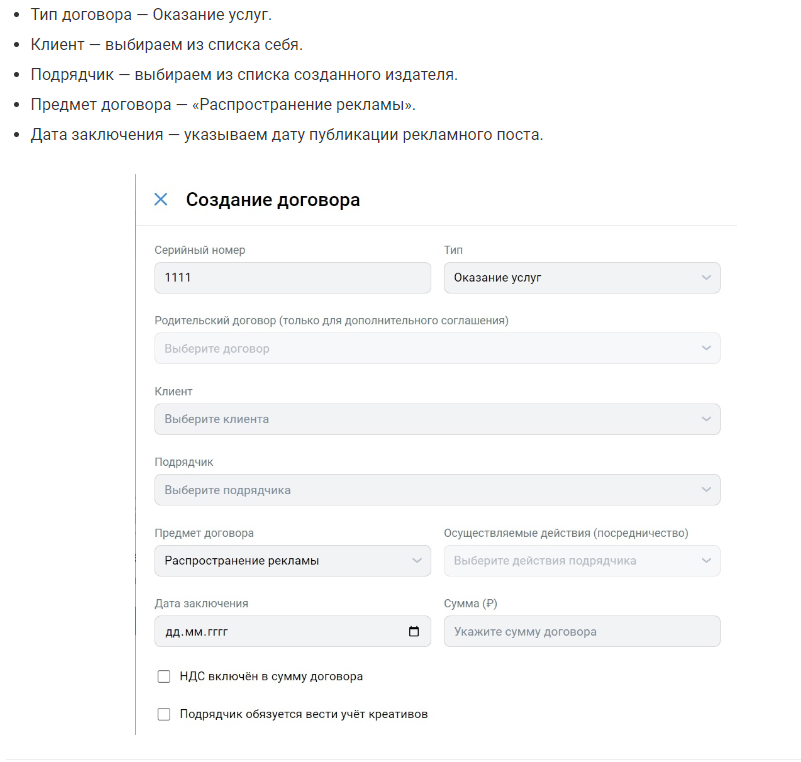Expand the Выберите подрядчика dropdown
This screenshot has width=801, height=762.
(420, 490)
